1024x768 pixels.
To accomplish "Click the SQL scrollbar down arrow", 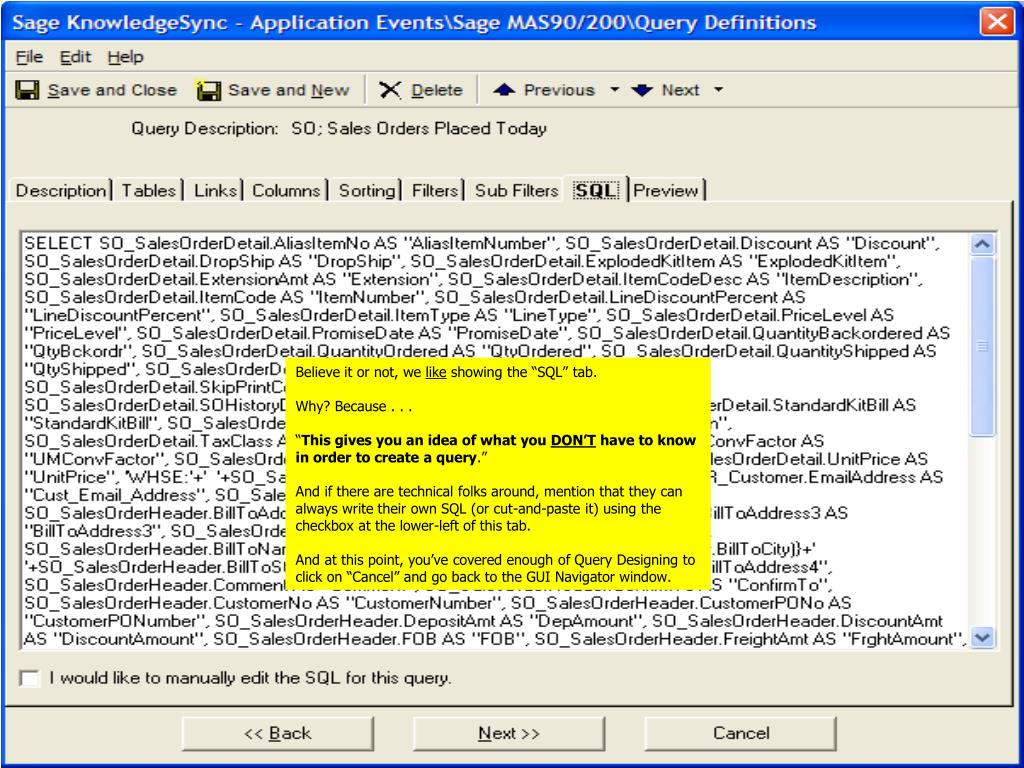I will (x=982, y=637).
